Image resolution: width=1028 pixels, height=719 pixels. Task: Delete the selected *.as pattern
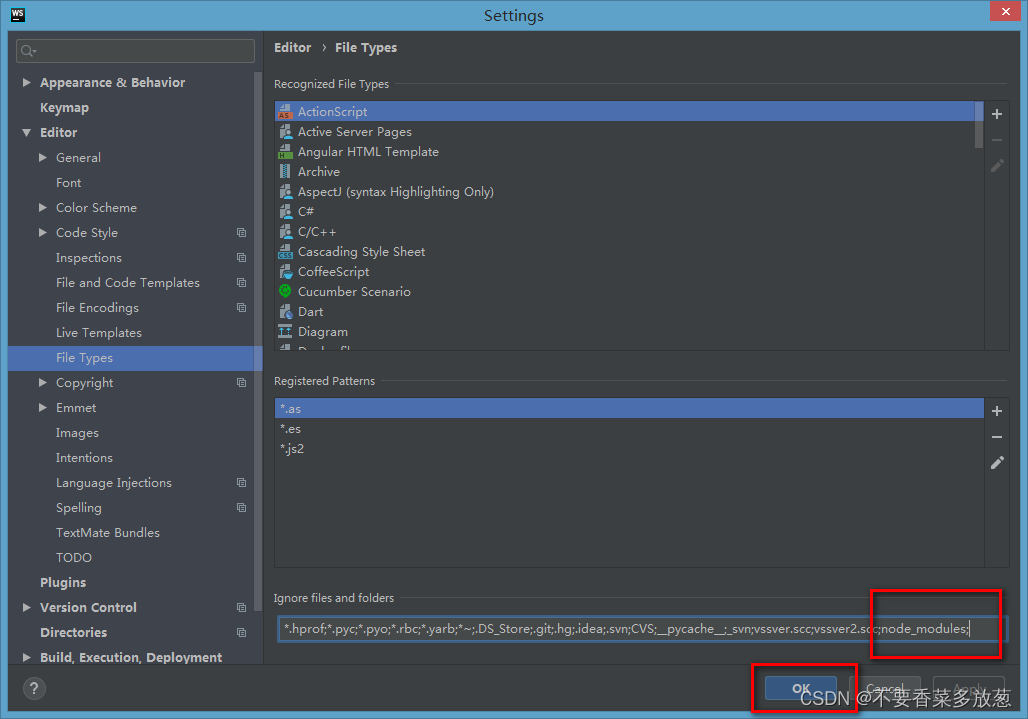coord(996,437)
